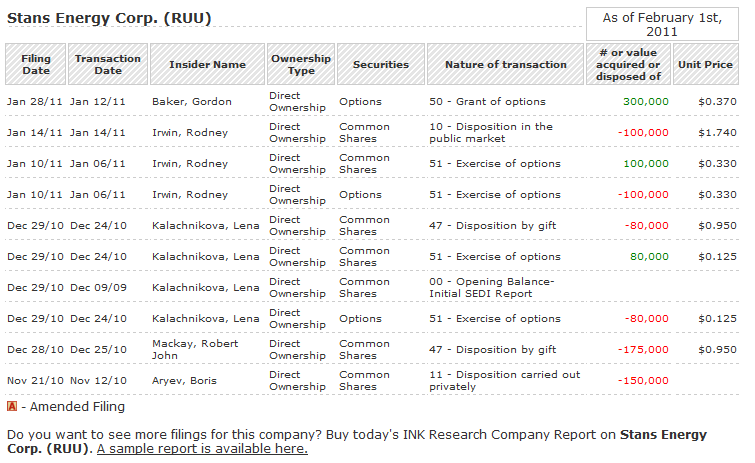Click the Securities column header

(x=381, y=64)
